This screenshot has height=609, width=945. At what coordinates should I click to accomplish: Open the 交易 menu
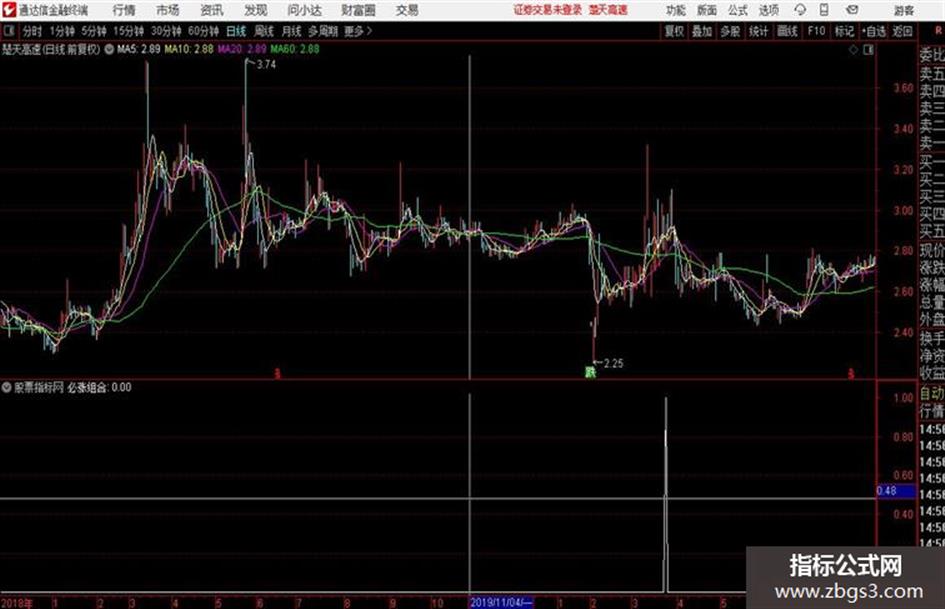click(407, 10)
